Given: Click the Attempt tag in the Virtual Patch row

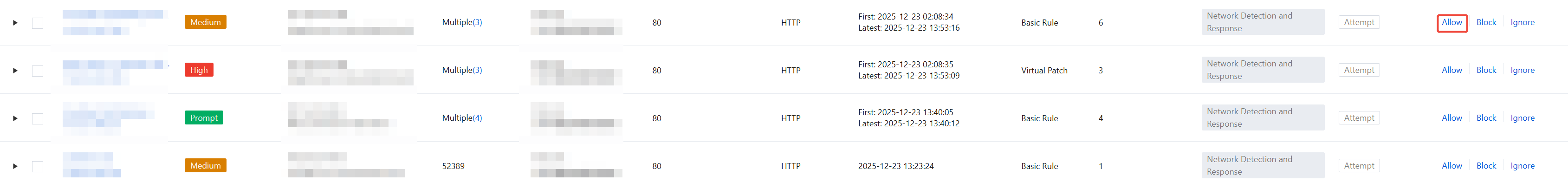Looking at the screenshot, I should 1359,70.
